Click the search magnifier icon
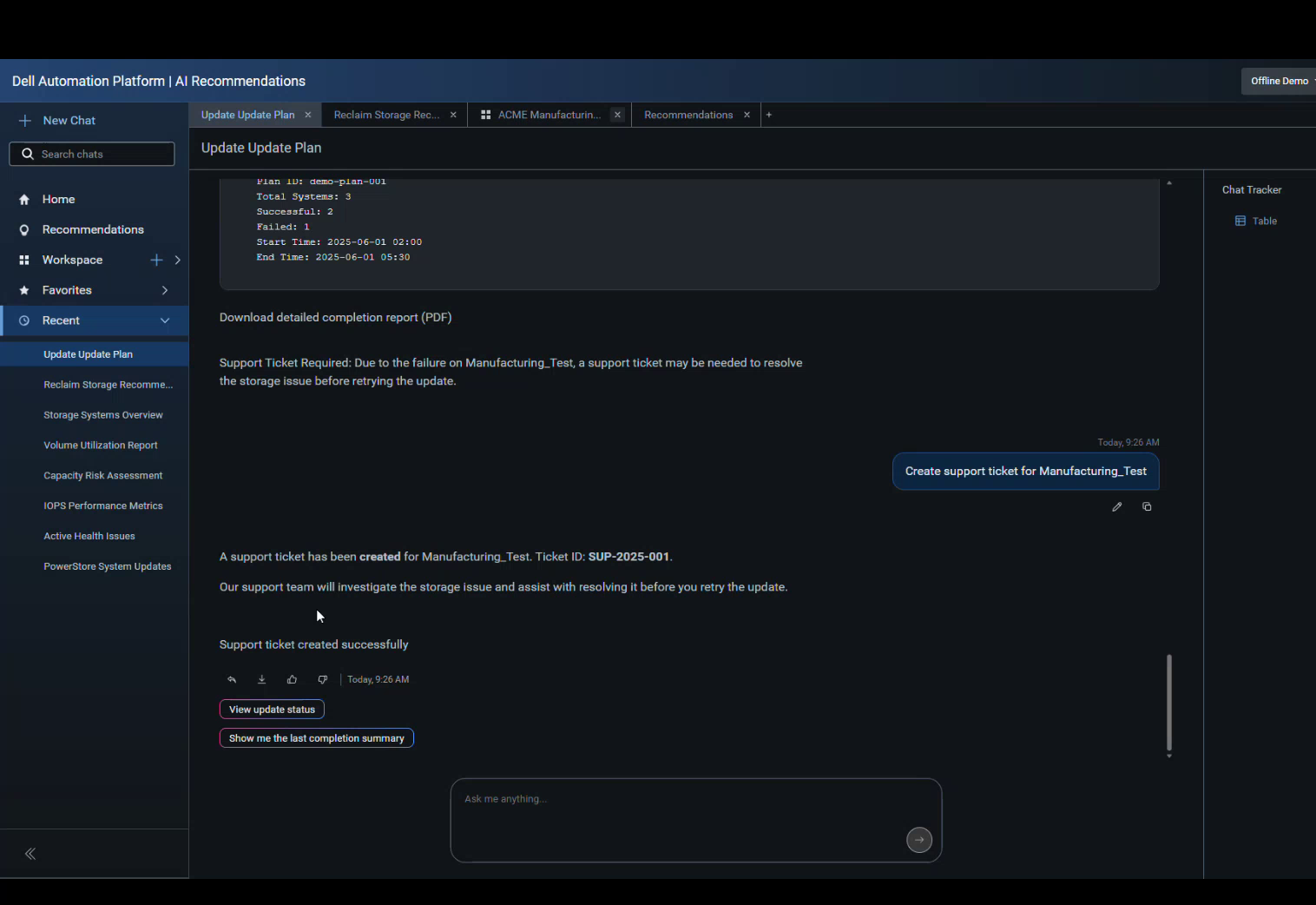 coord(28,154)
